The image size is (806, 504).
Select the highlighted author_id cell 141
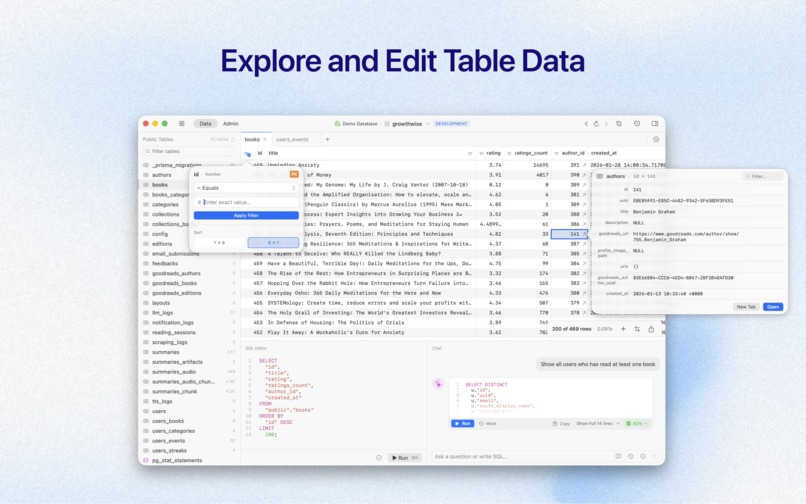coord(569,234)
